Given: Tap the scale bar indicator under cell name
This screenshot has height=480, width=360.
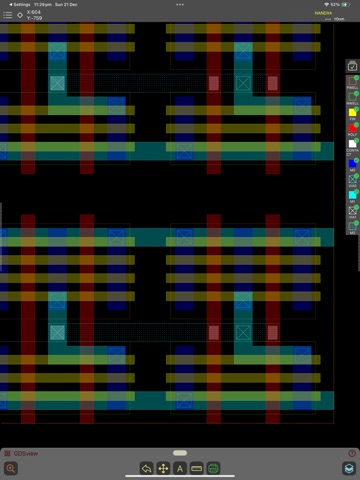Looking at the screenshot, I should (334, 19).
